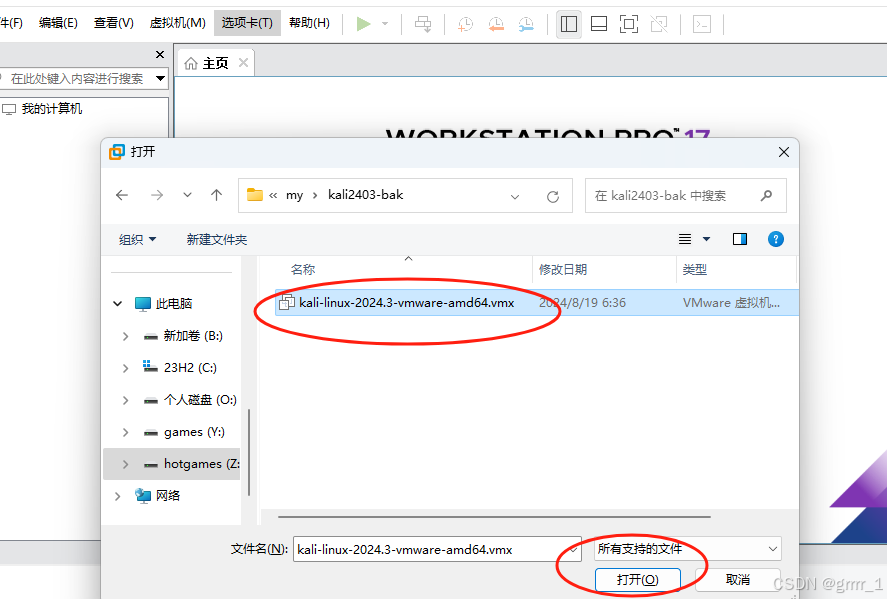The image size is (887, 599).
Task: Close the 主页 tab
Action: click(x=244, y=63)
